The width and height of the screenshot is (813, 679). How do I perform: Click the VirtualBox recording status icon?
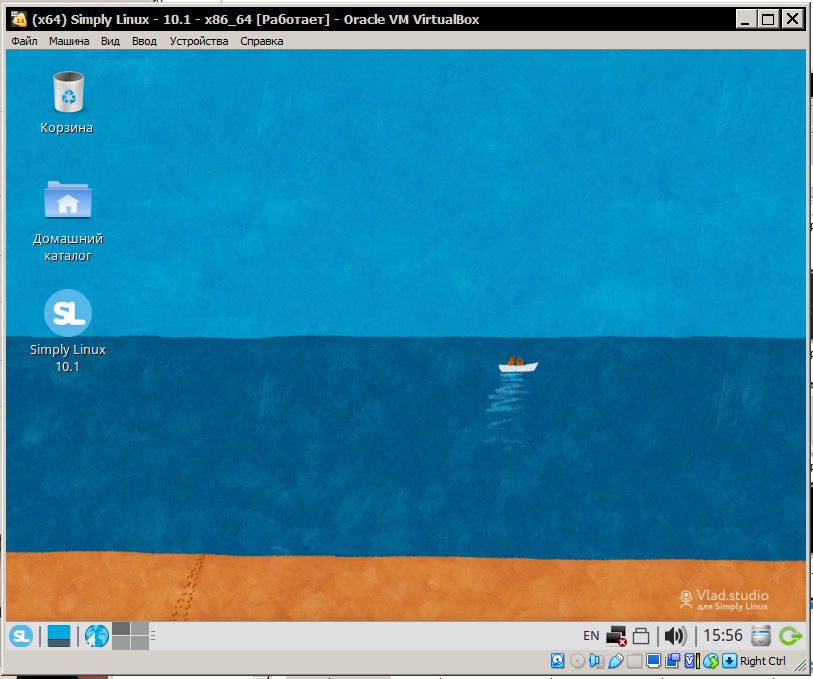click(672, 661)
